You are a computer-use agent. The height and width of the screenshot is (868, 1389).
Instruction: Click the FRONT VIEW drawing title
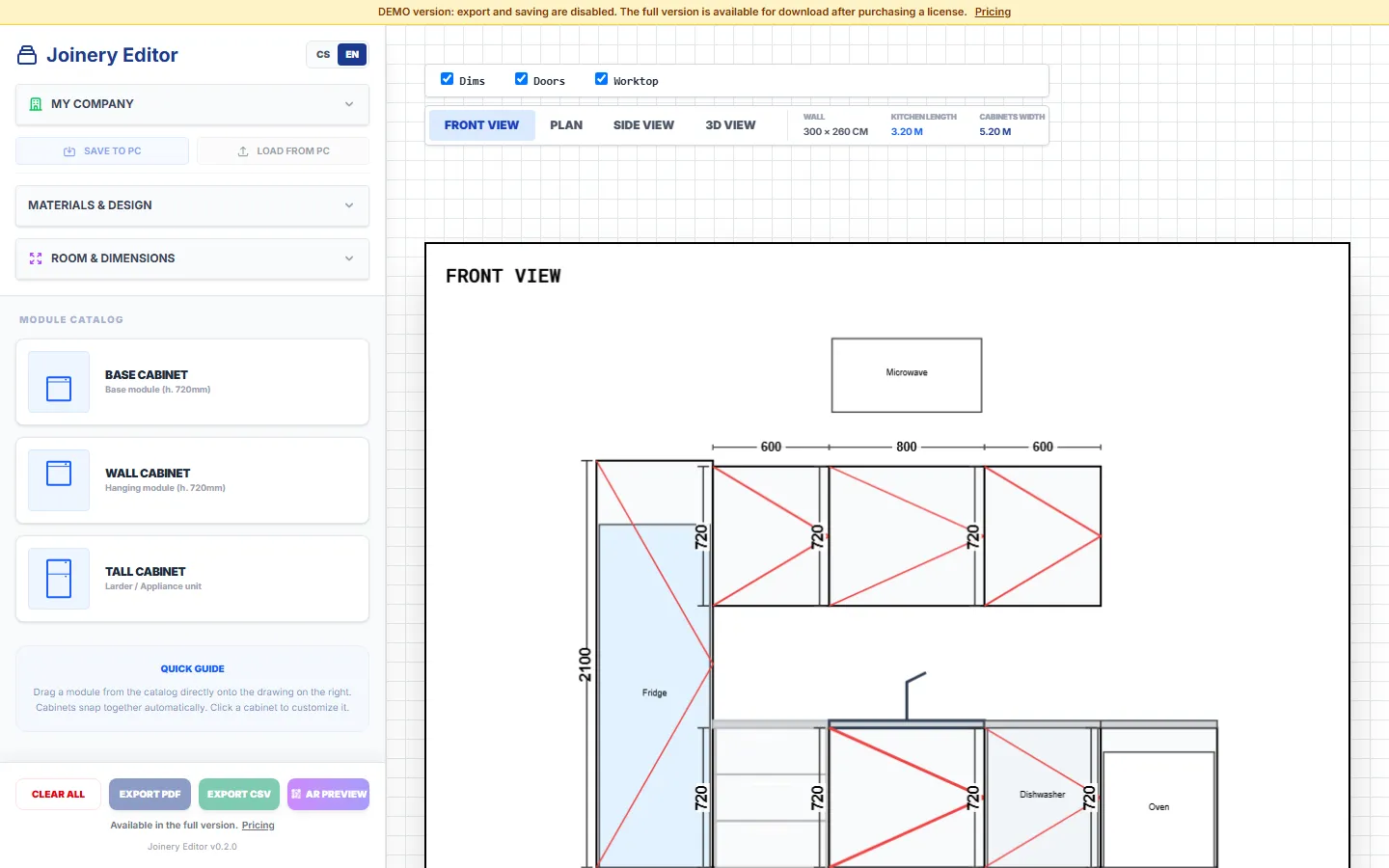[503, 277]
